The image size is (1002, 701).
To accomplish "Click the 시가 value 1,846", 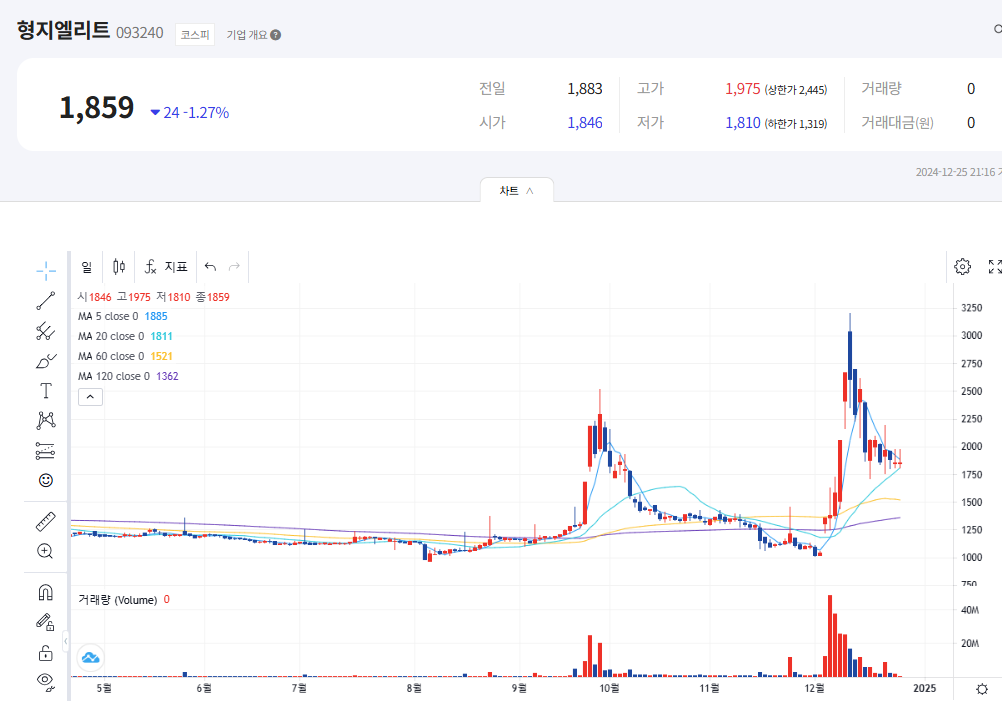I will click(585, 123).
